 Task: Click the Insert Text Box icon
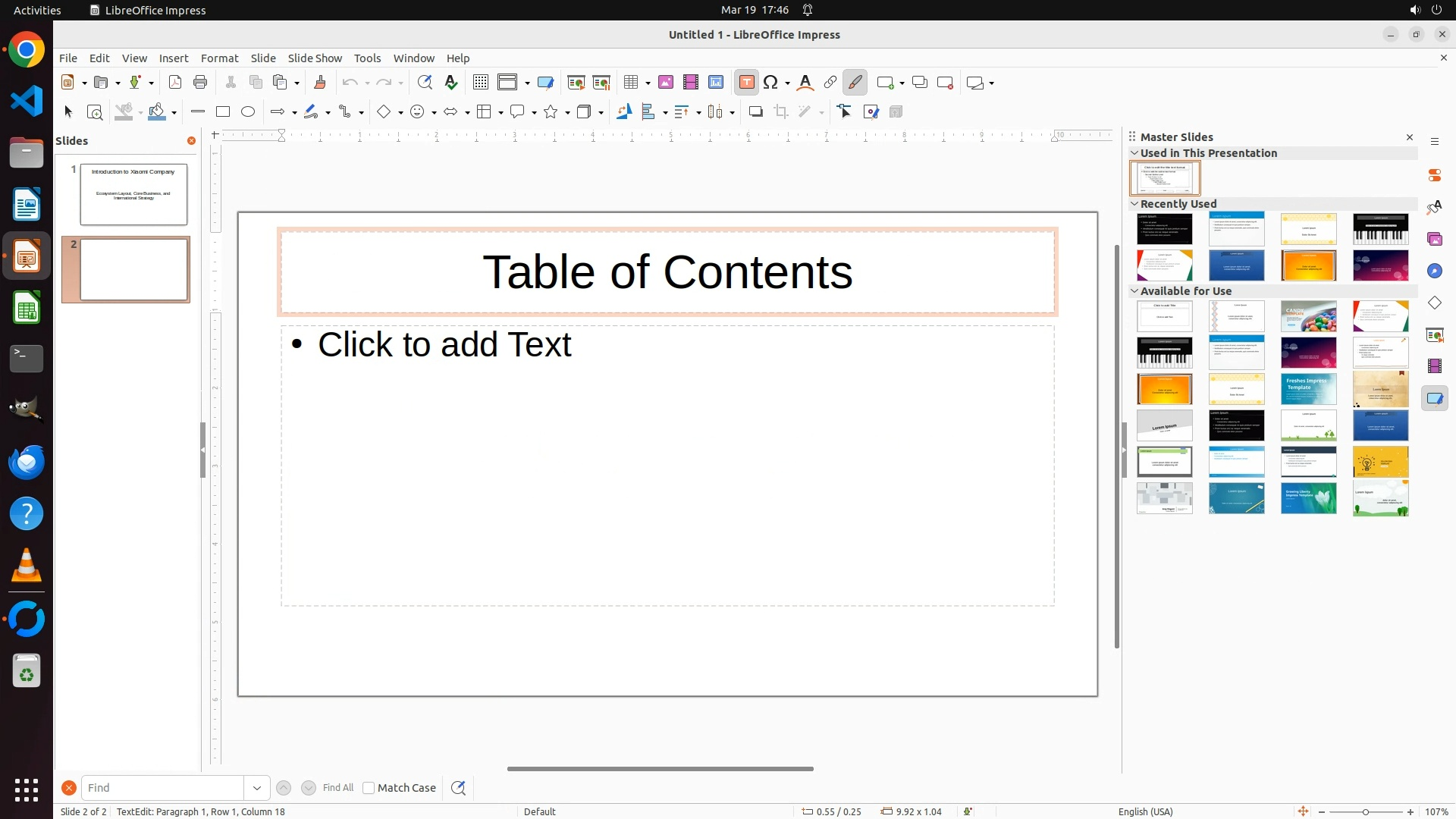[746, 83]
